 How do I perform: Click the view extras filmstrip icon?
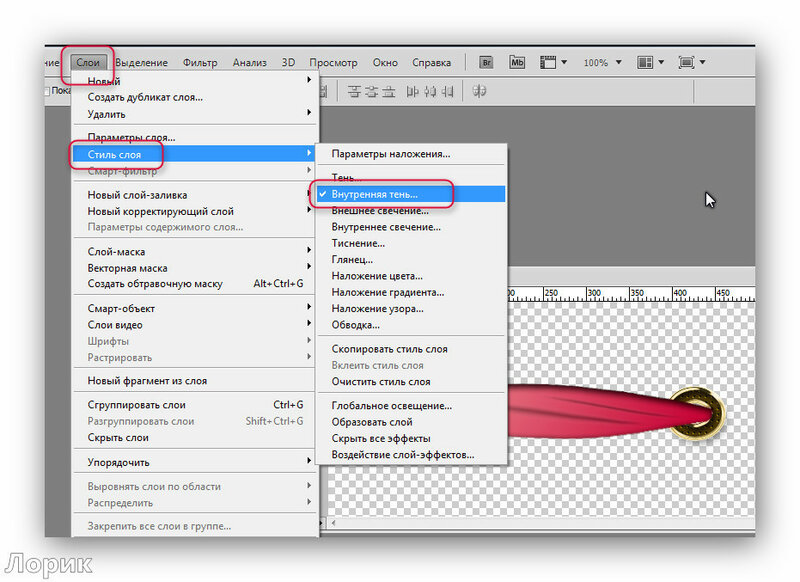(548, 62)
